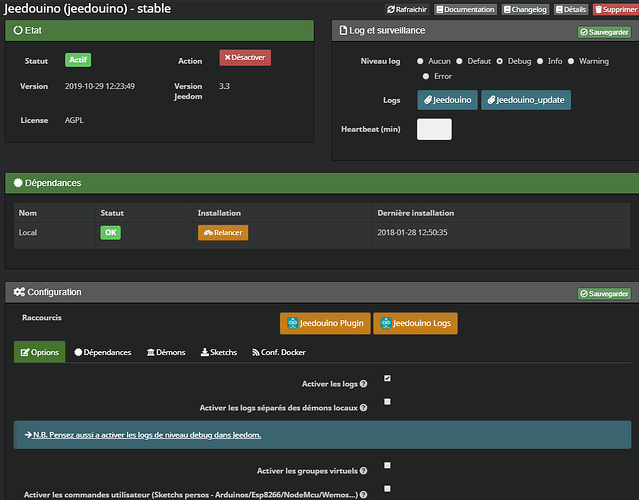Switch to the Démons tab
Screen dimensions: 639x500
click(166, 352)
